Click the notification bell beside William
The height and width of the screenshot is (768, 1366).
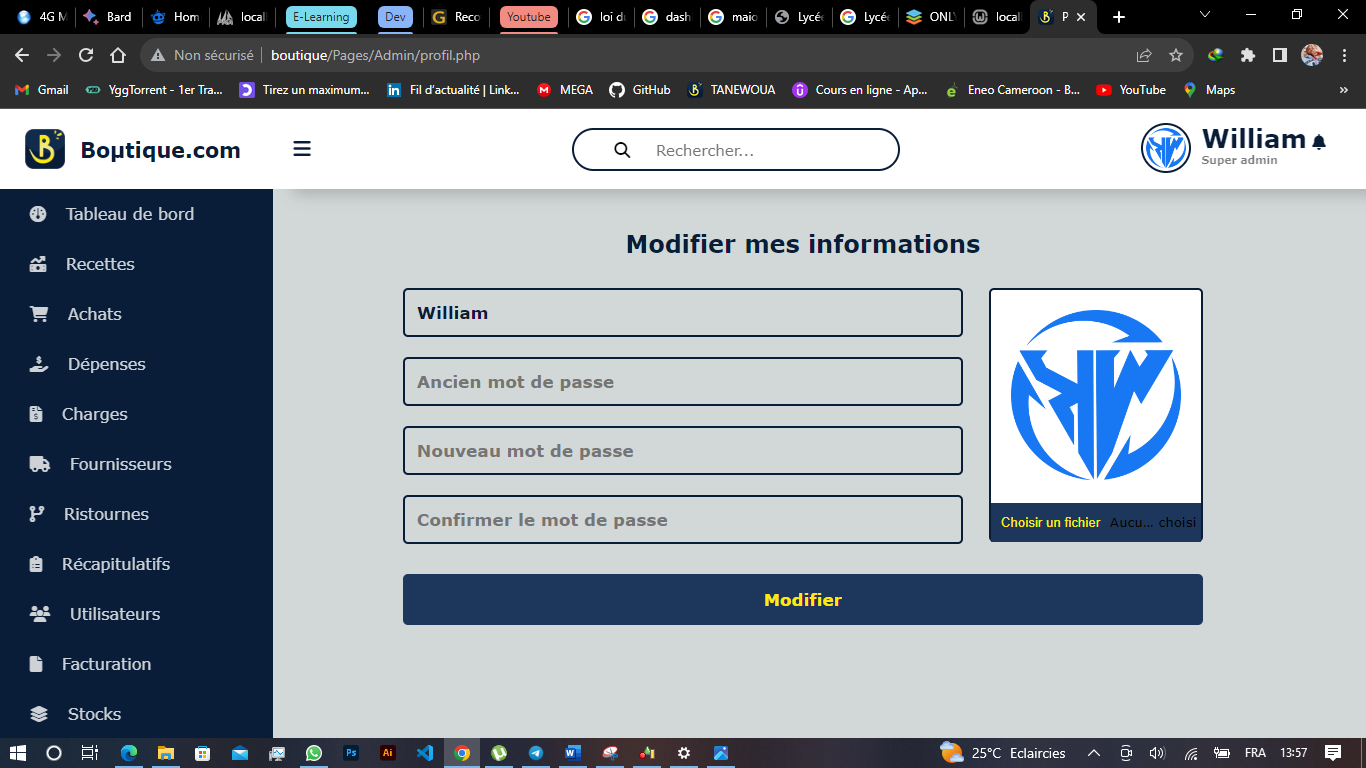click(1319, 142)
